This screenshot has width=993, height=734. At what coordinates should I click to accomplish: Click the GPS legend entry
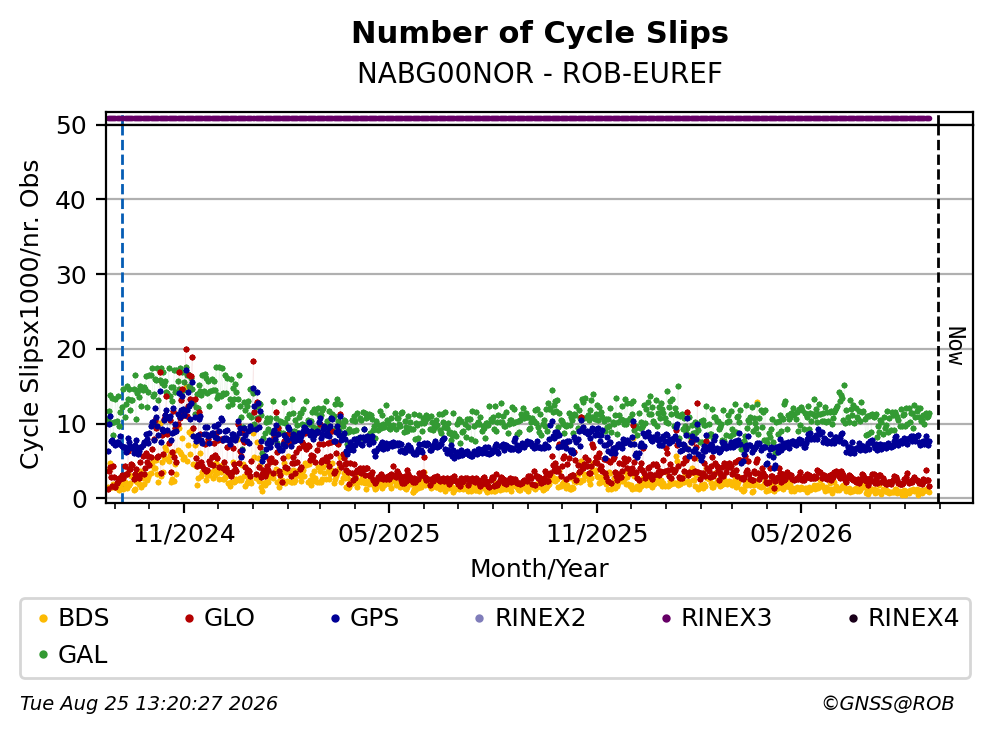tap(365, 617)
